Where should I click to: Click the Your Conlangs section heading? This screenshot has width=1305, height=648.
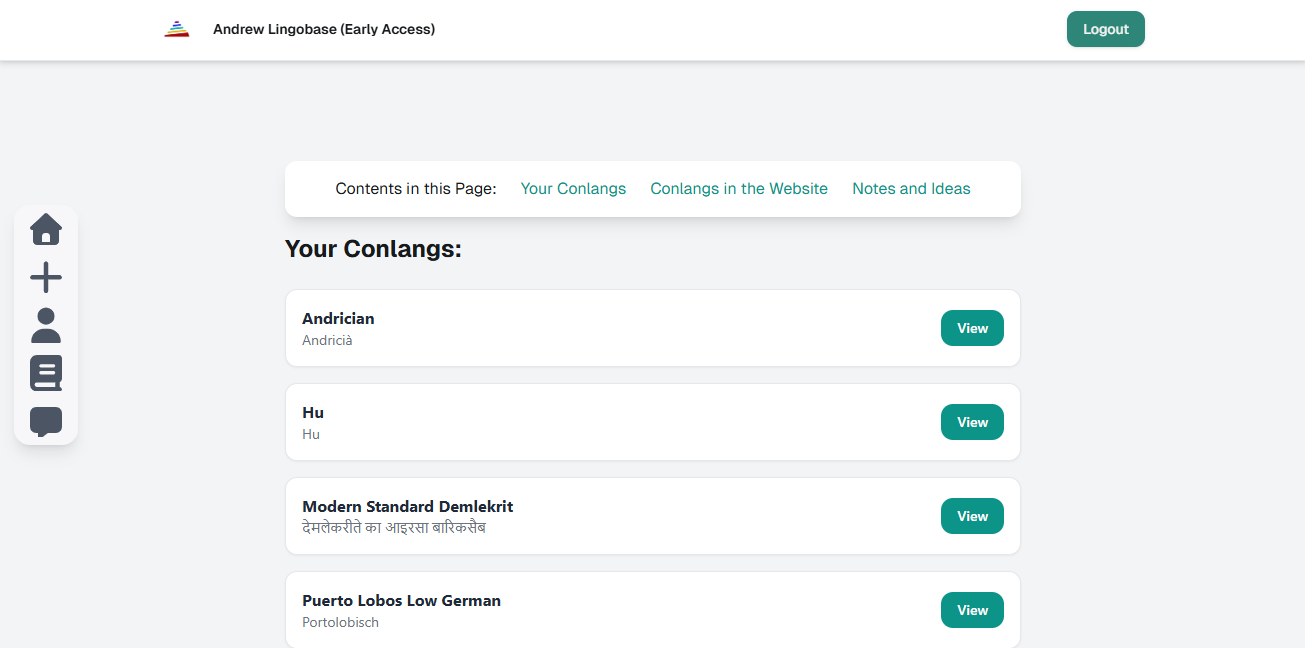point(373,249)
